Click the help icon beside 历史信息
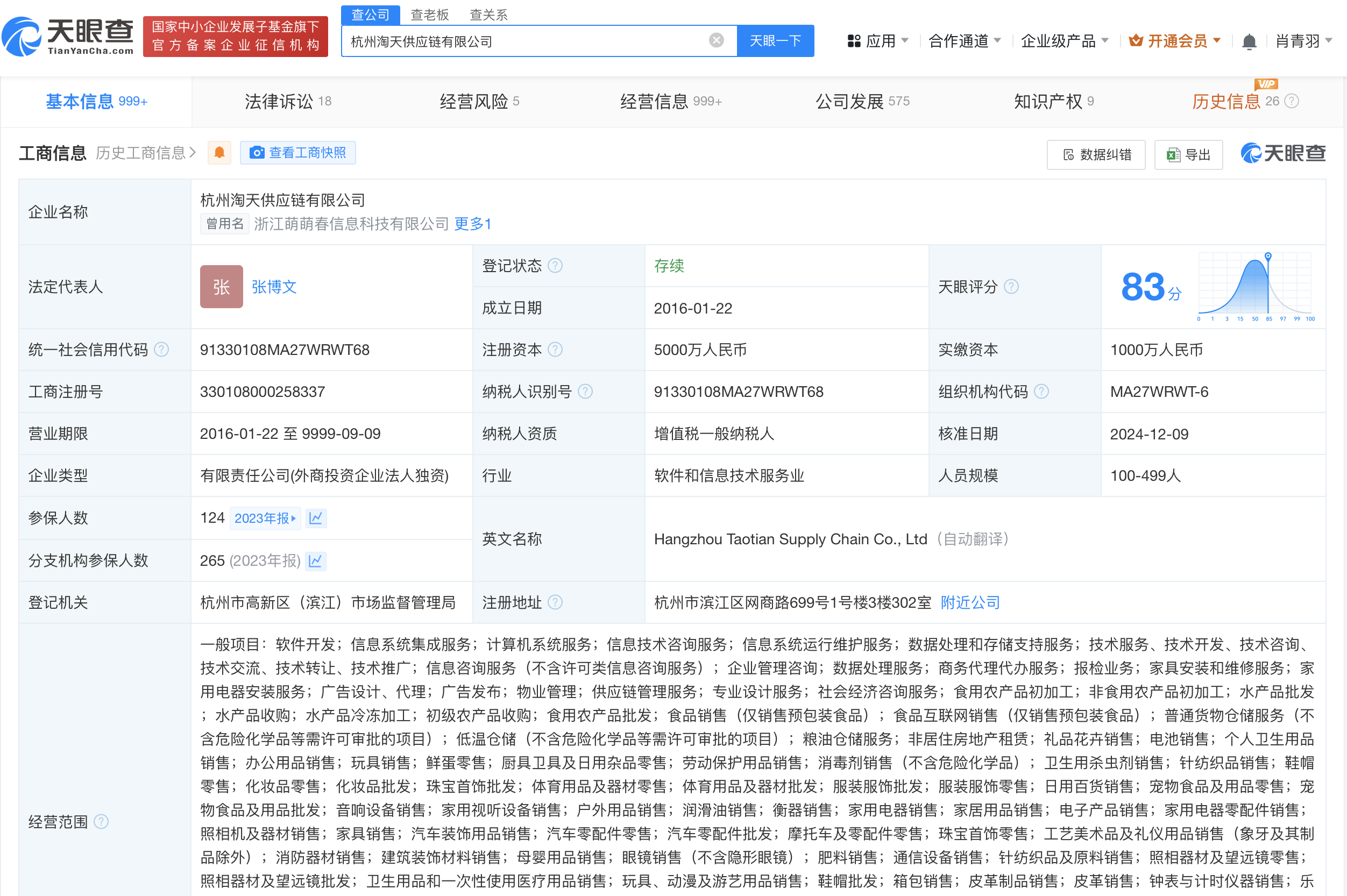The image size is (1347, 896). pos(1292,101)
